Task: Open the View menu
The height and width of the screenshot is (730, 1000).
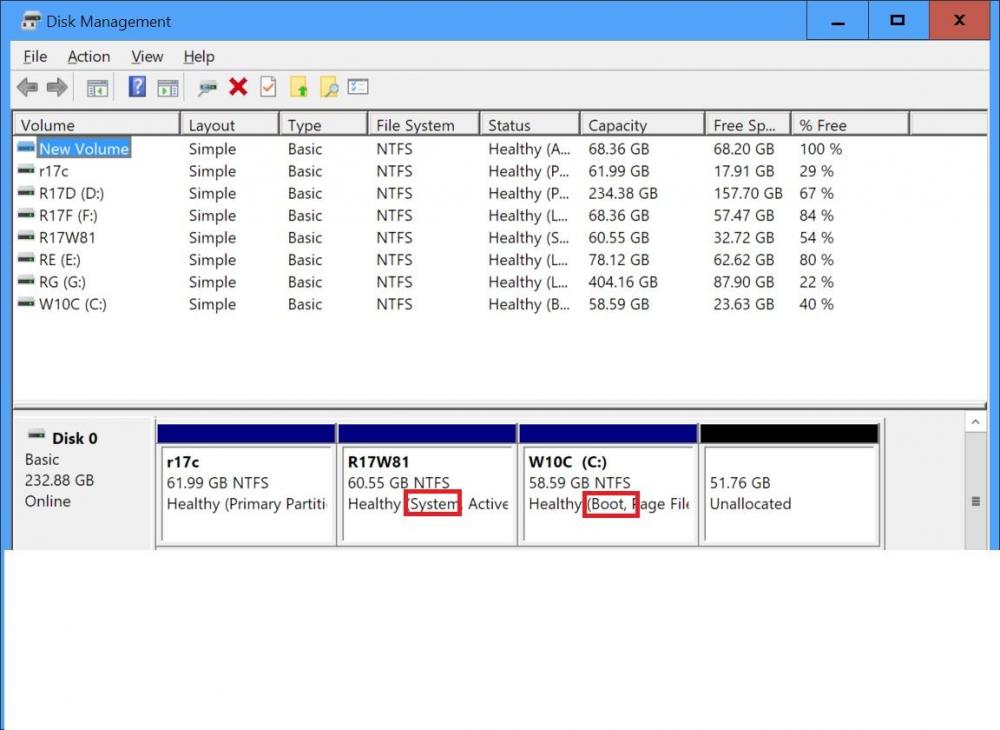Action: tap(147, 57)
